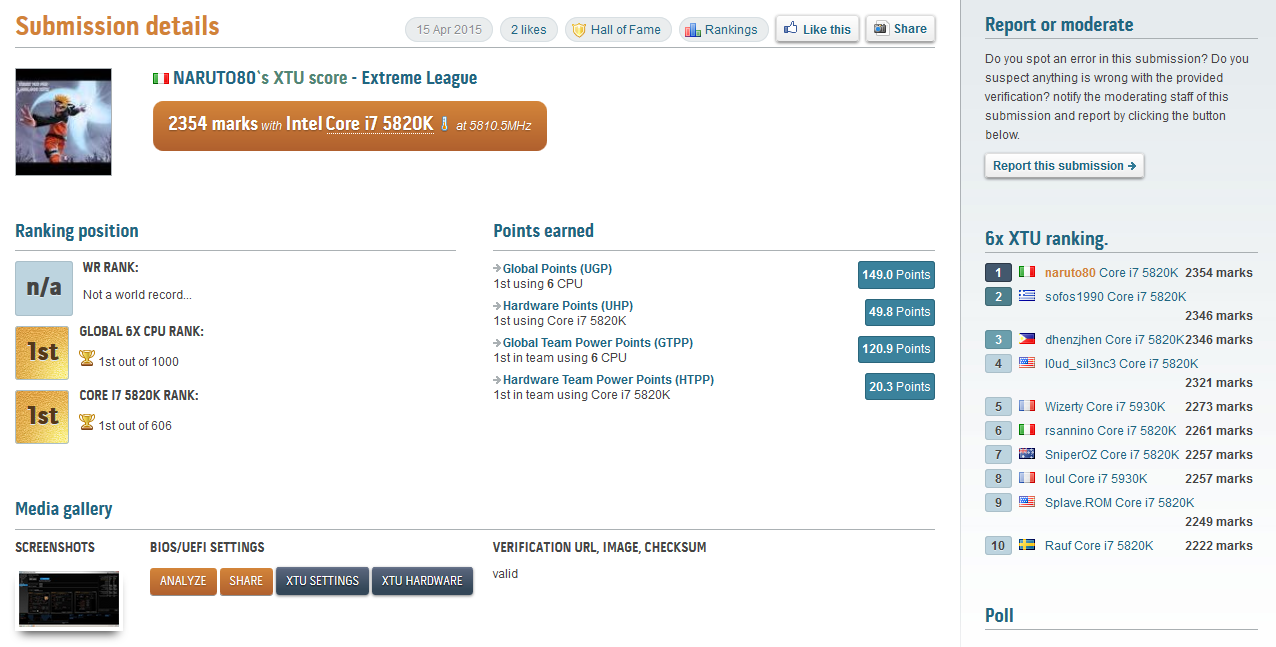
Task: Click the ANALYZE BIOS settings button
Action: click(183, 581)
